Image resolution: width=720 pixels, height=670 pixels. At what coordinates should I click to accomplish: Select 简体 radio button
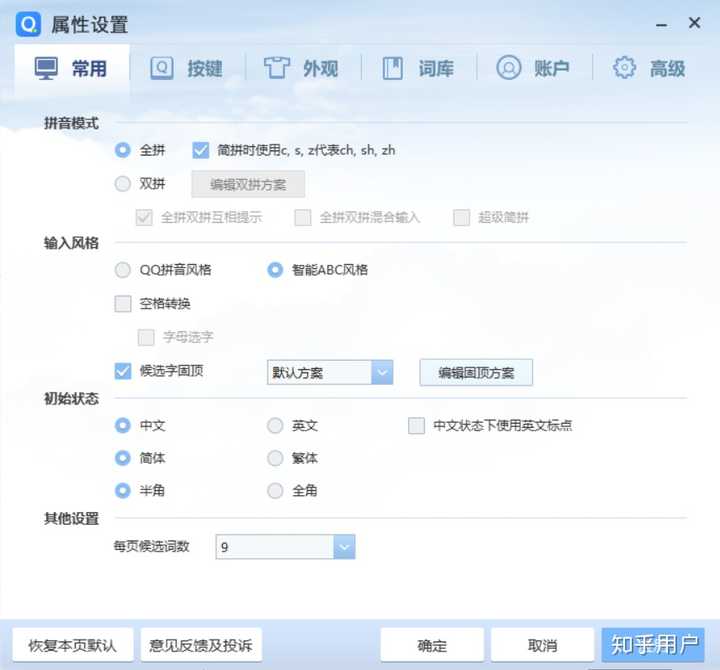[123, 458]
